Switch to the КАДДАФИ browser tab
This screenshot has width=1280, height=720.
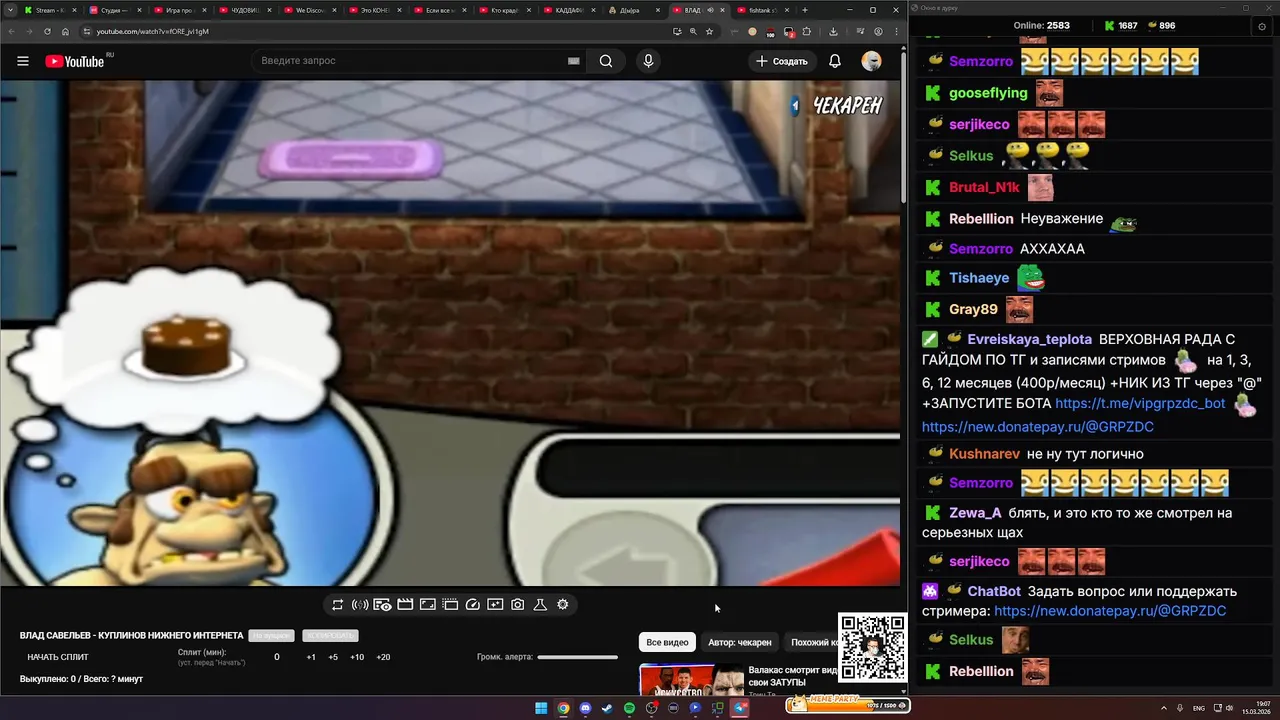point(570,10)
